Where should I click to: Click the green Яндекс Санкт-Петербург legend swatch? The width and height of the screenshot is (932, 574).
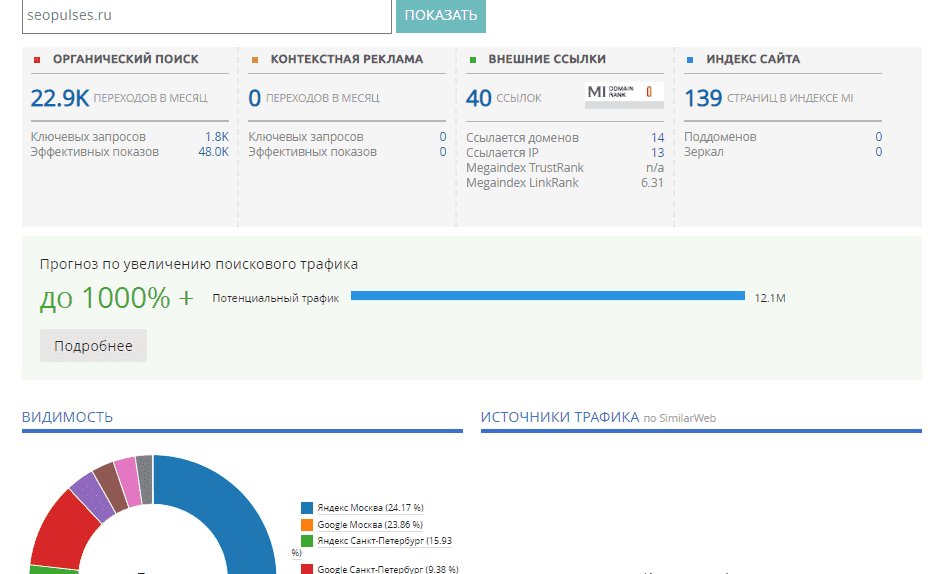pyautogui.click(x=307, y=541)
